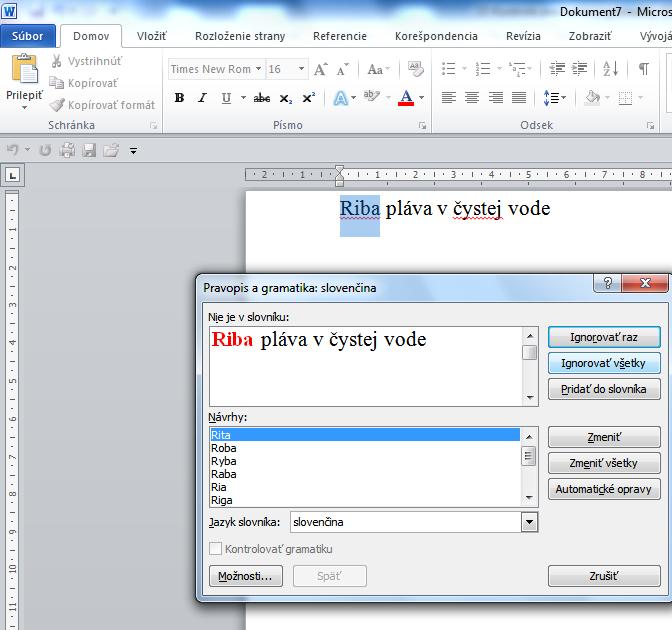This screenshot has height=630, width=672.
Task: Click the Sort A-Z icon
Action: point(610,69)
